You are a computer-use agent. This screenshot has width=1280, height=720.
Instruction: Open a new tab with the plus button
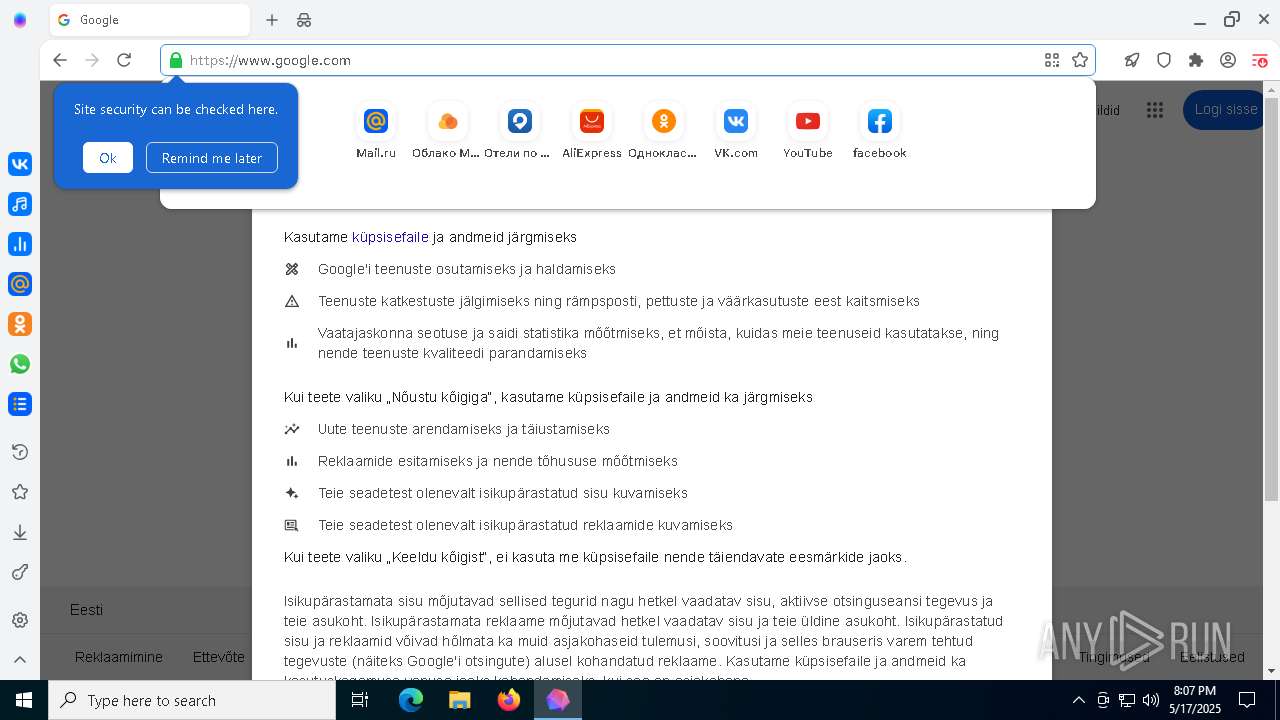[x=272, y=20]
